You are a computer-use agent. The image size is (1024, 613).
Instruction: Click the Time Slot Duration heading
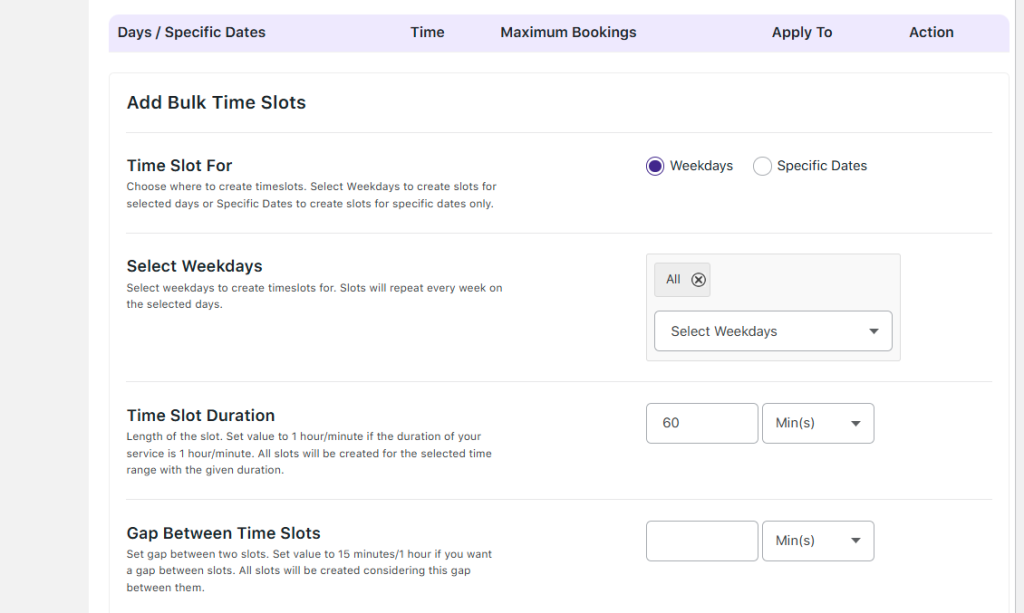(200, 416)
